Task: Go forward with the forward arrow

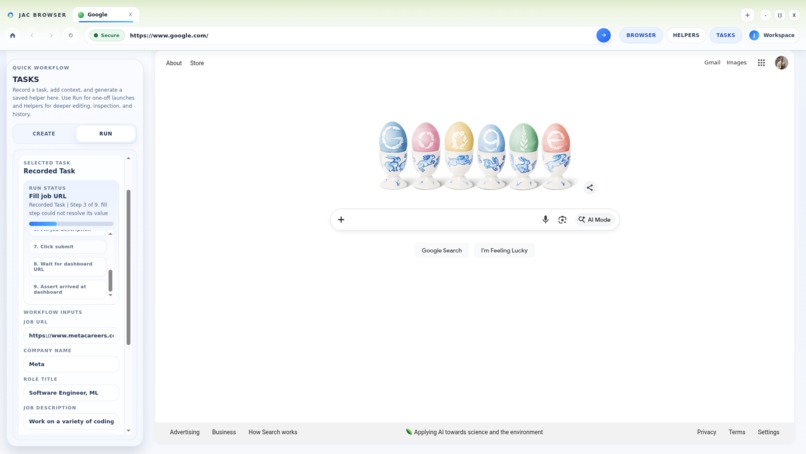Action: pyautogui.click(x=51, y=35)
